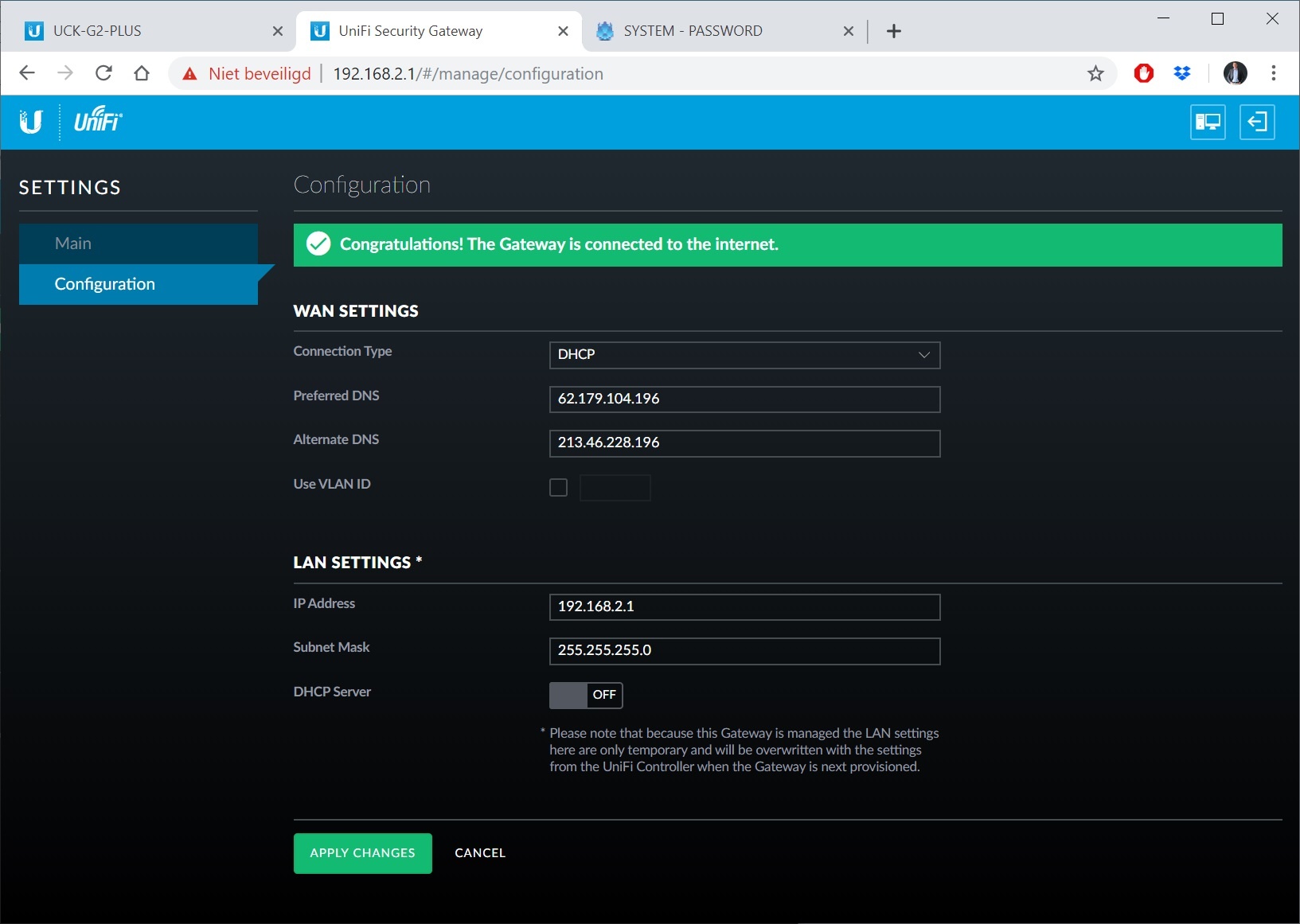The image size is (1300, 924).
Task: Open the Connection Type DHCP dropdown
Action: click(x=744, y=355)
